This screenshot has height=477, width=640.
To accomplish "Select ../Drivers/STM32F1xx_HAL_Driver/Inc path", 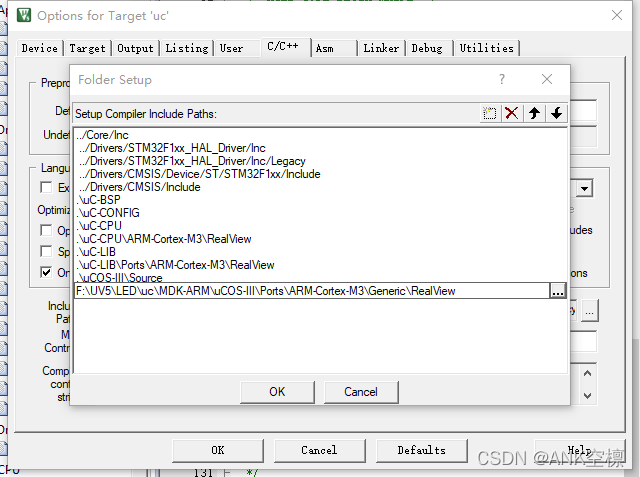I will point(320,148).
